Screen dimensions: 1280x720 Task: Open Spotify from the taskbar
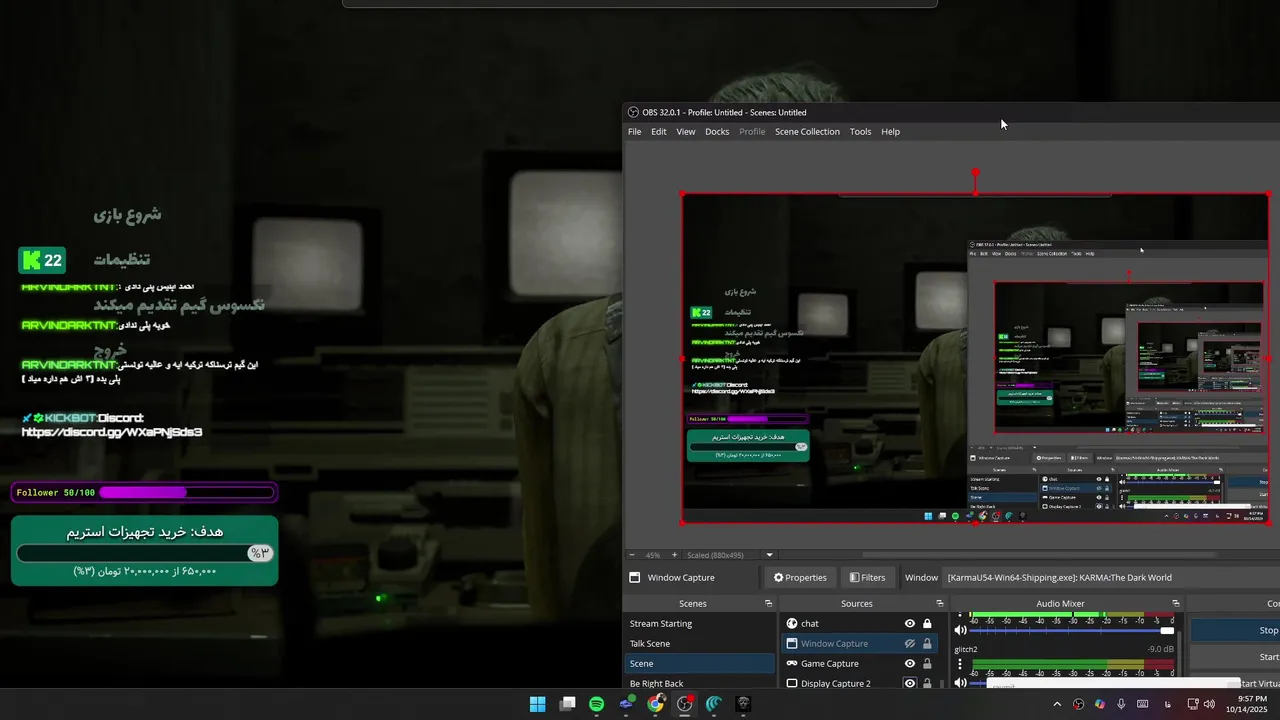pyautogui.click(x=596, y=704)
